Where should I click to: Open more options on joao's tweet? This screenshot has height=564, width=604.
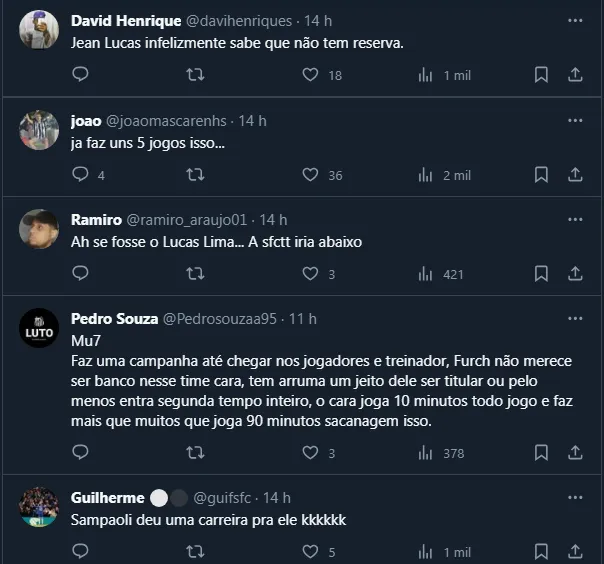[575, 120]
